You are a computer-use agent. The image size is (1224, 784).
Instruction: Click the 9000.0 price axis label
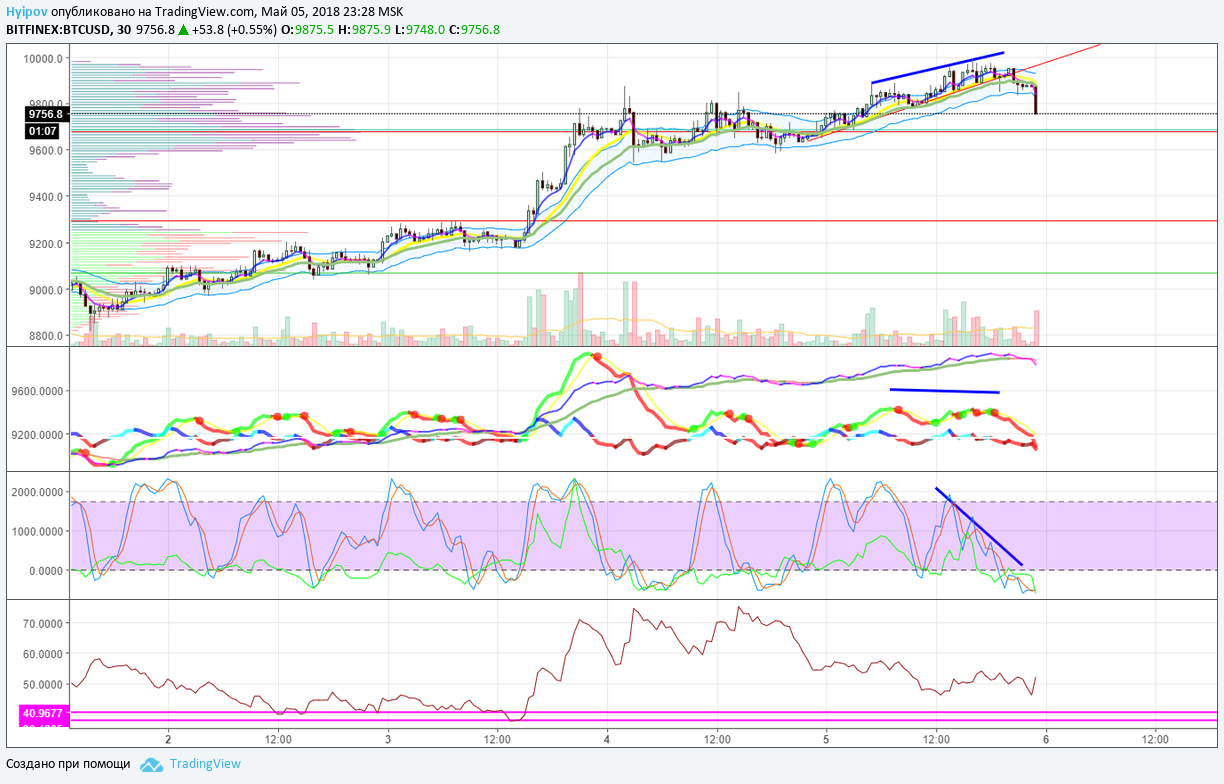point(47,290)
